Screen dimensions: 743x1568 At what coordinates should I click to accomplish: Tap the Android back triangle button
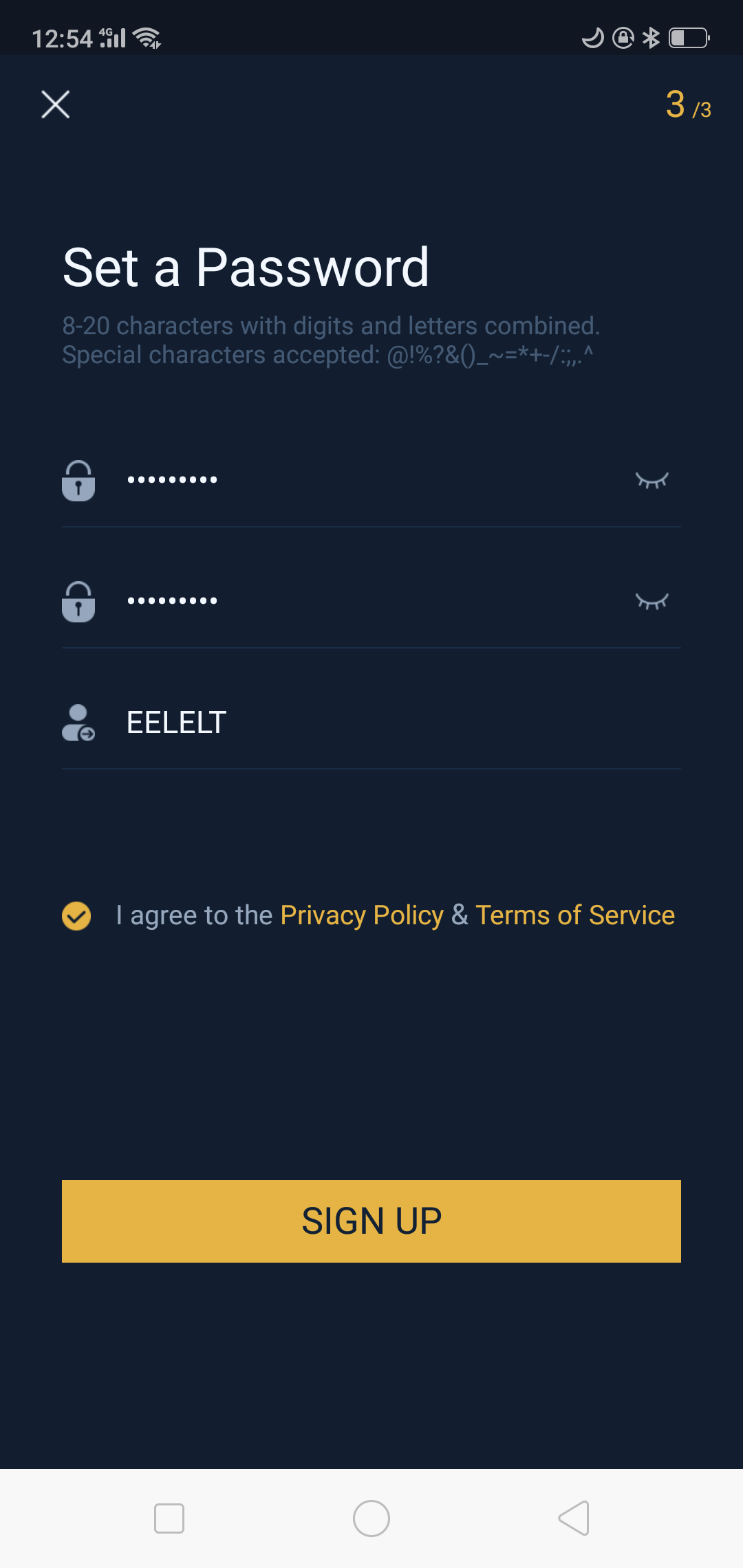[574, 1518]
